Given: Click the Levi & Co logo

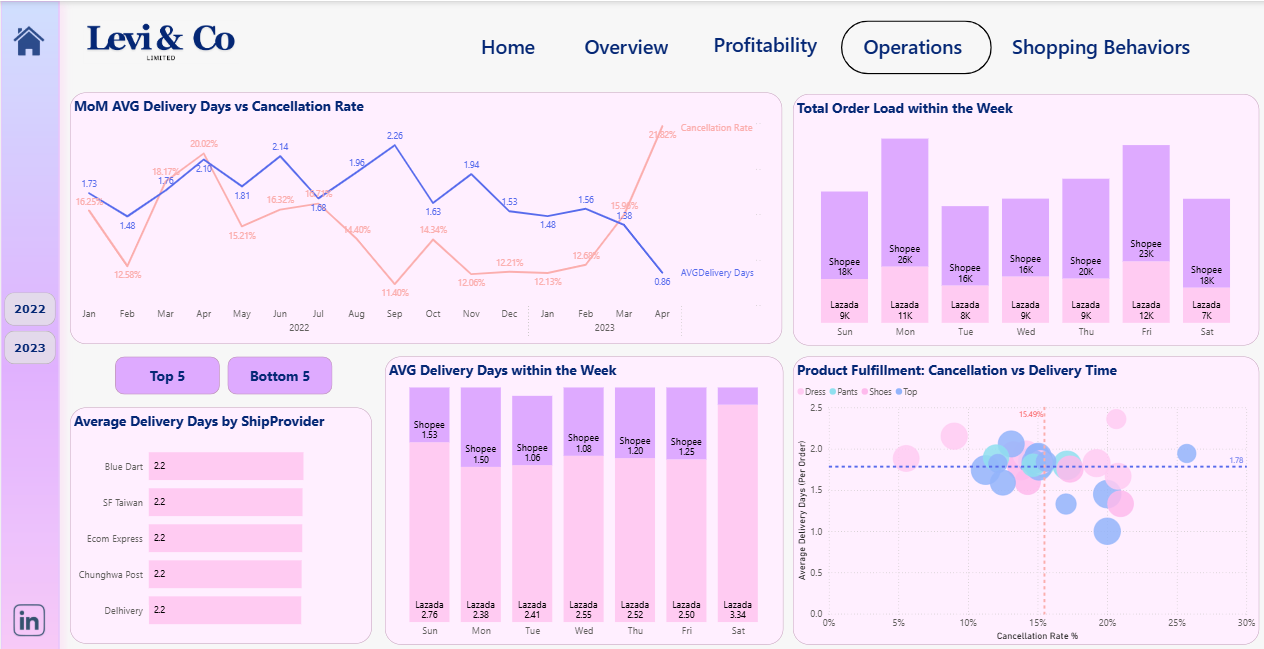Looking at the screenshot, I should (161, 41).
